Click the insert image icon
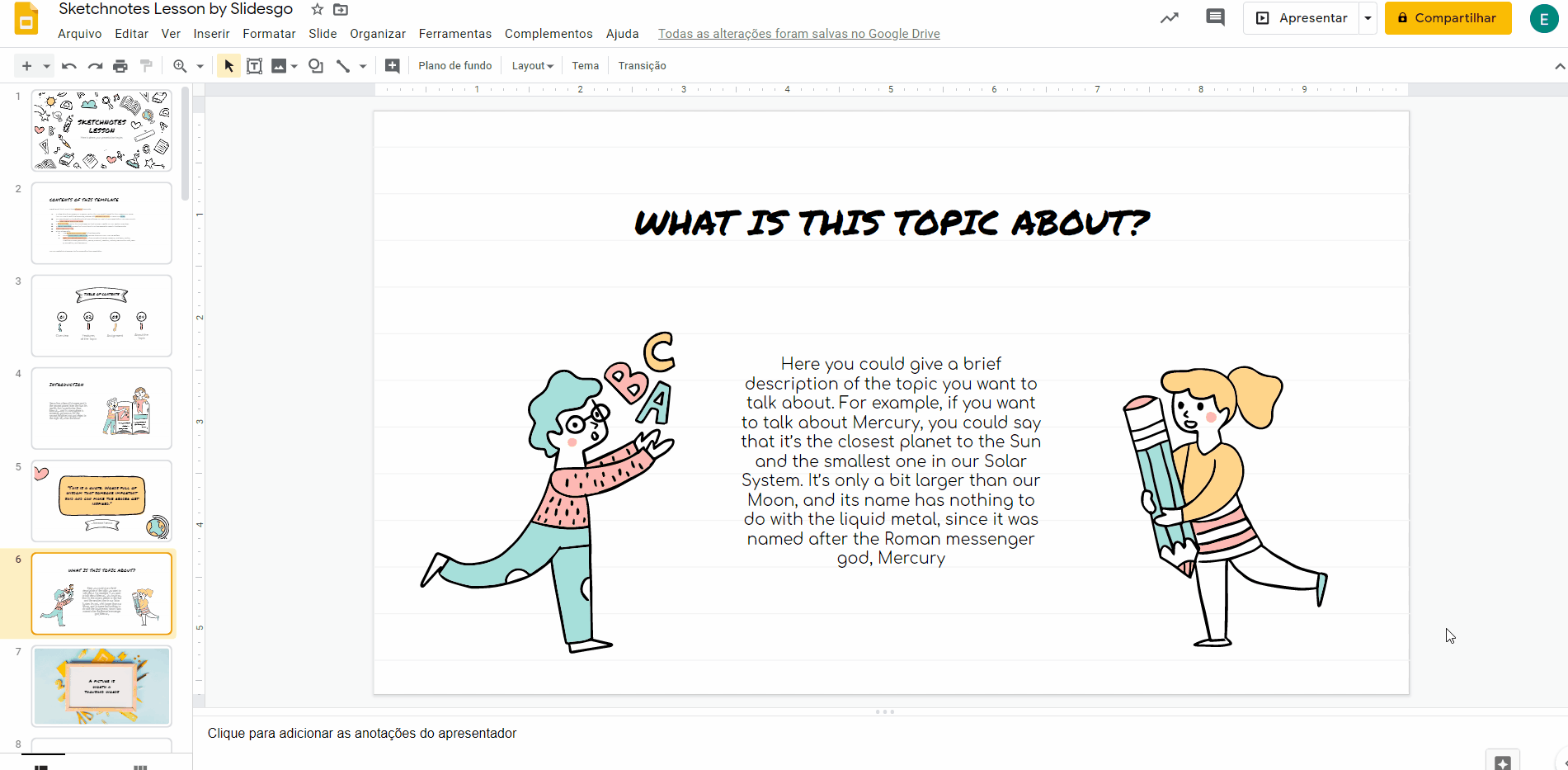The height and width of the screenshot is (770, 1568). point(279,66)
